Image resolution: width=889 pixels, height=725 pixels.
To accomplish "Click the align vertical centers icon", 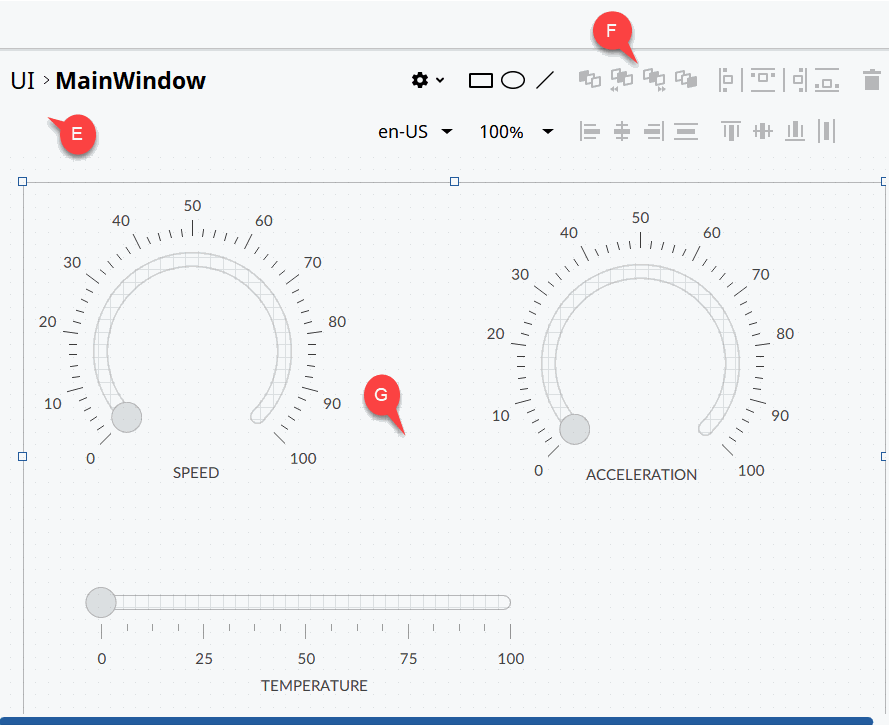I will [x=763, y=131].
